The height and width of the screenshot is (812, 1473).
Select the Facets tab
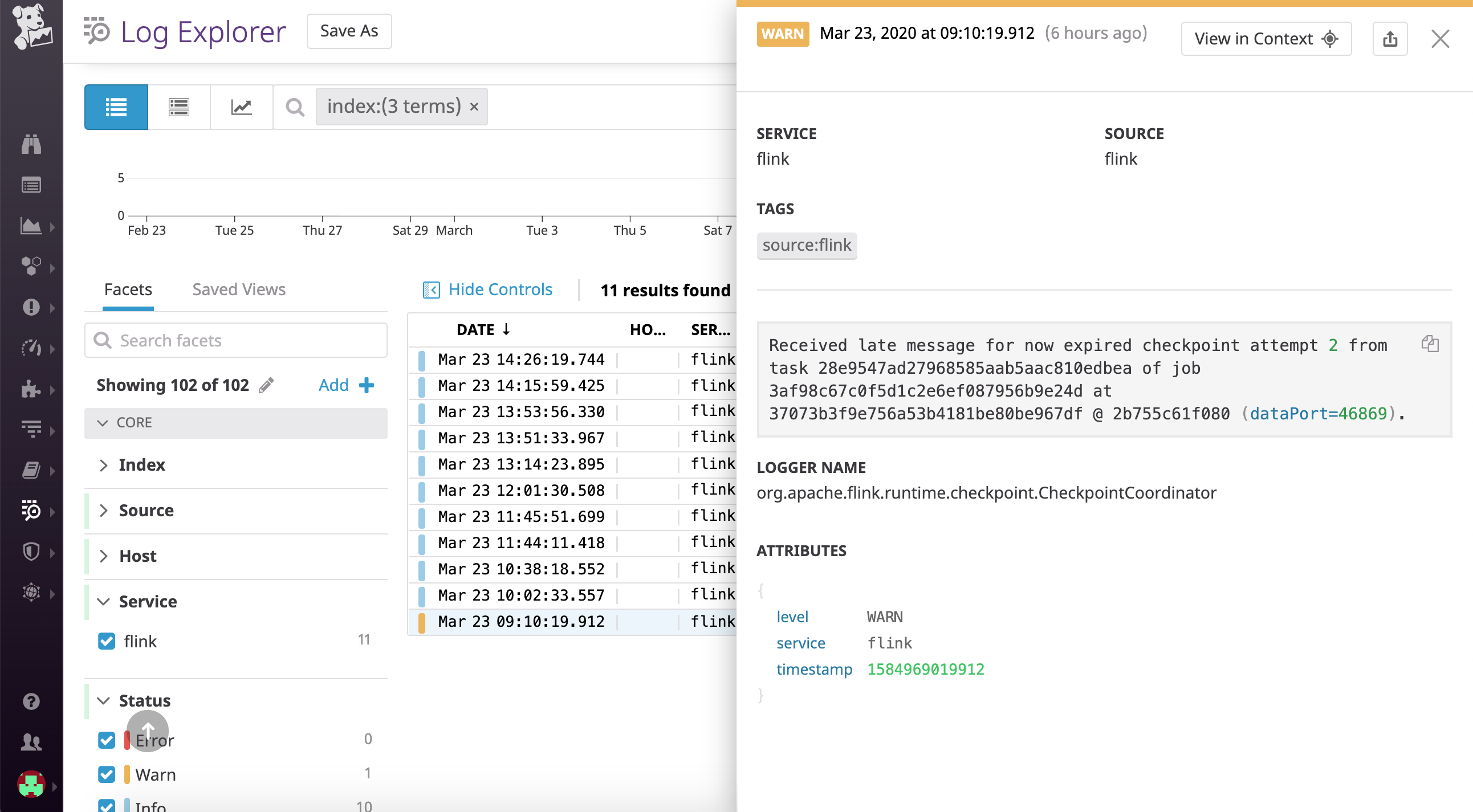coord(128,289)
